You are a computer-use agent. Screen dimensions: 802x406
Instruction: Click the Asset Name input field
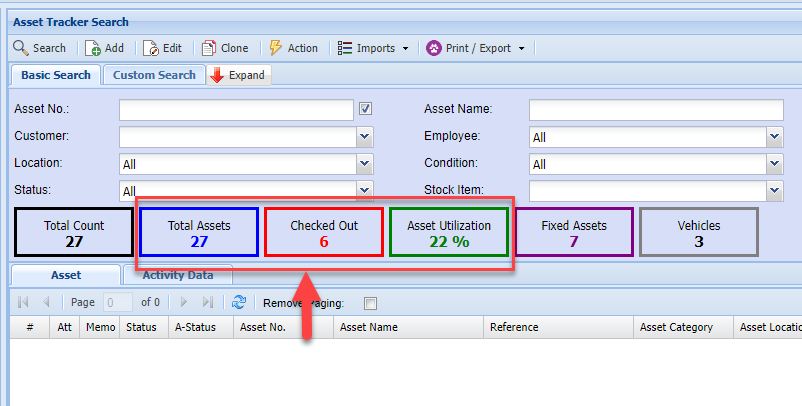point(655,110)
